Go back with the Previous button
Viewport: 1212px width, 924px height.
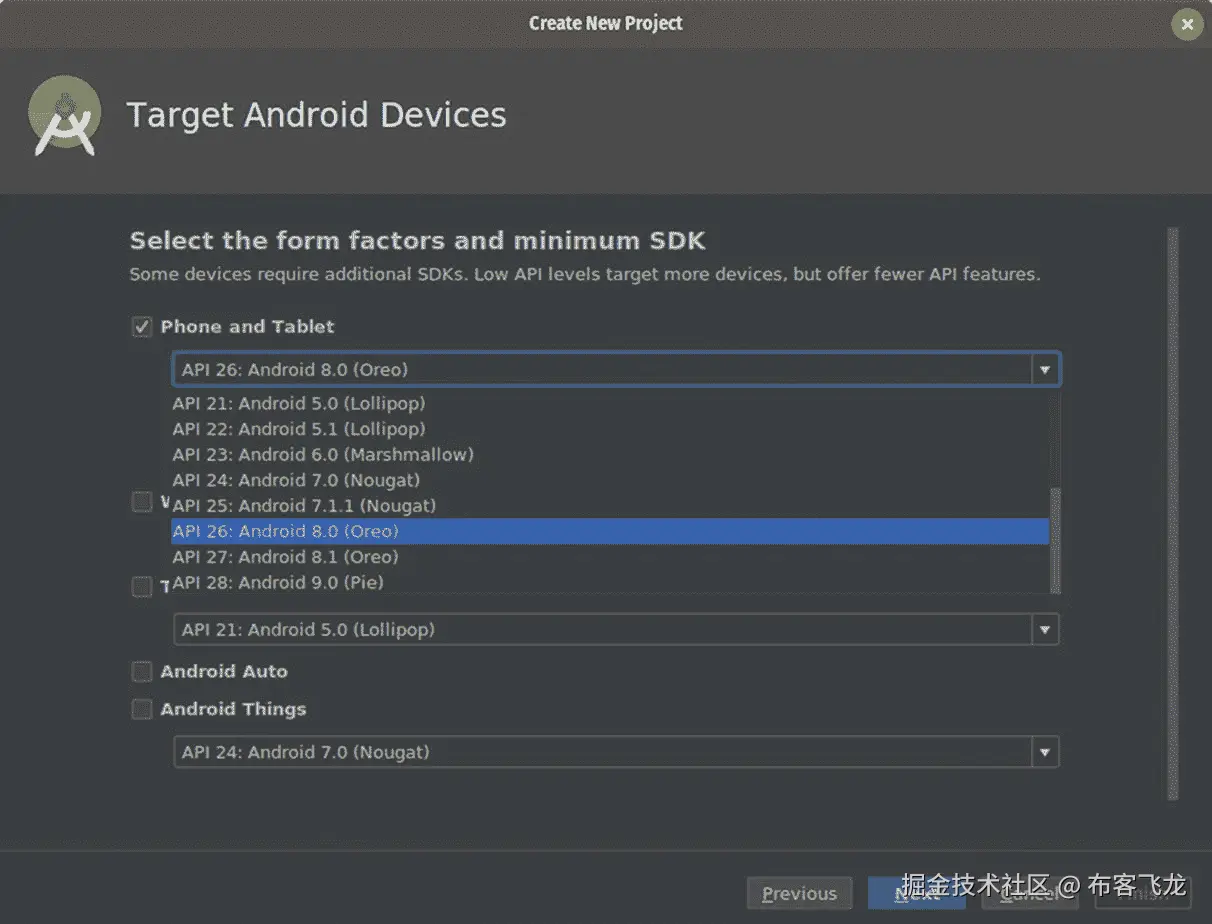(799, 893)
